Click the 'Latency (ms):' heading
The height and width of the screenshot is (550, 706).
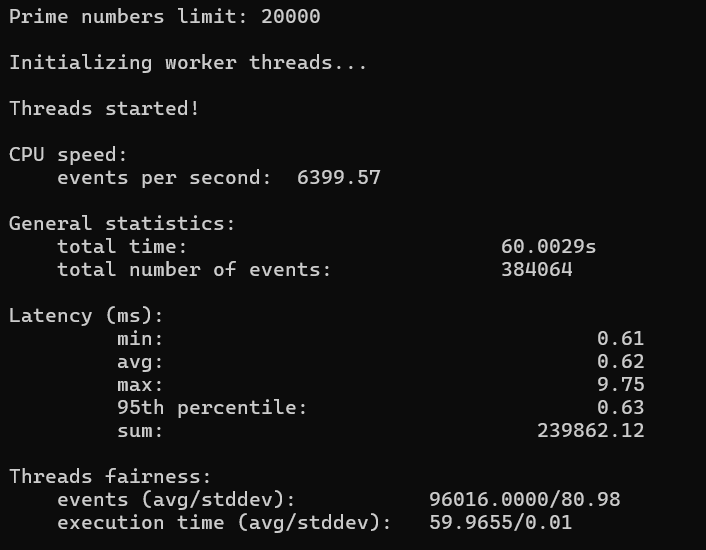click(86, 316)
